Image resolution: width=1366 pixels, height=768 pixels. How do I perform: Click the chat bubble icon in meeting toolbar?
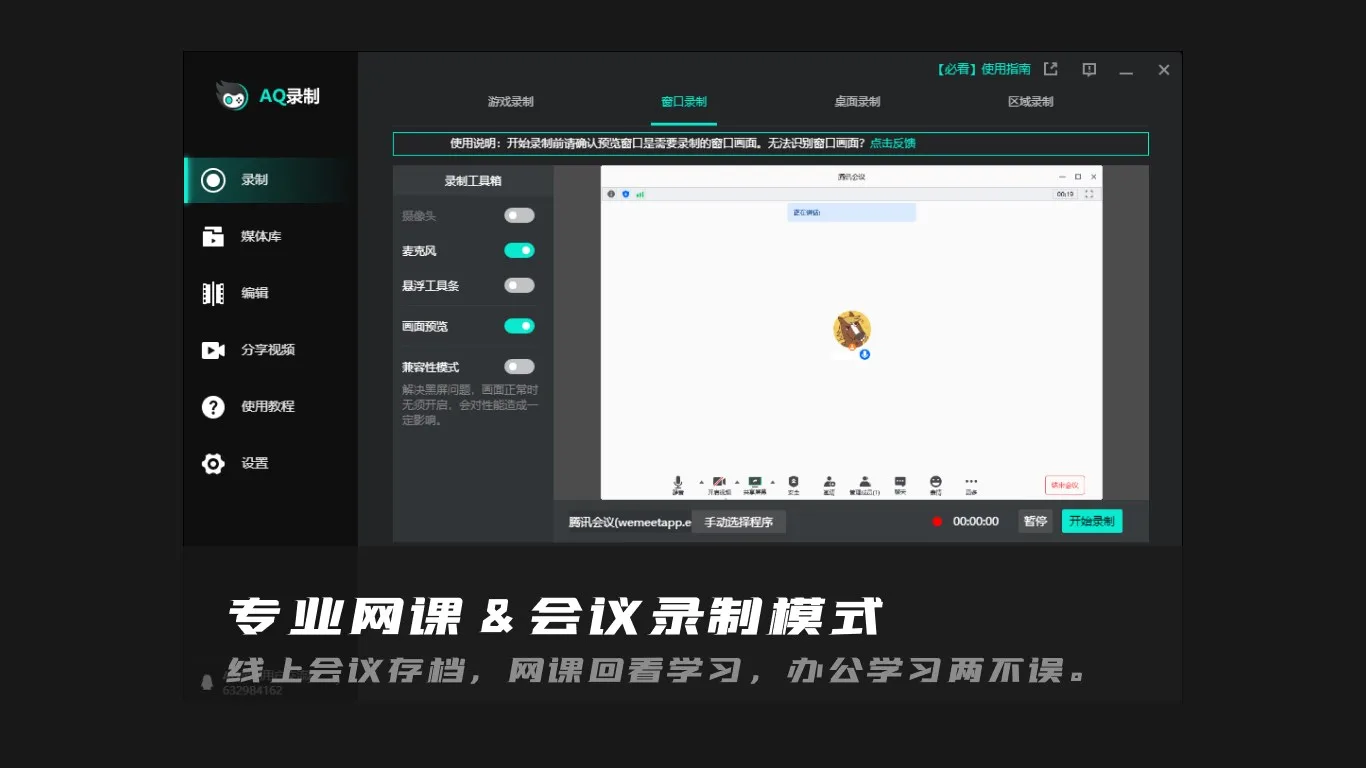coord(900,482)
